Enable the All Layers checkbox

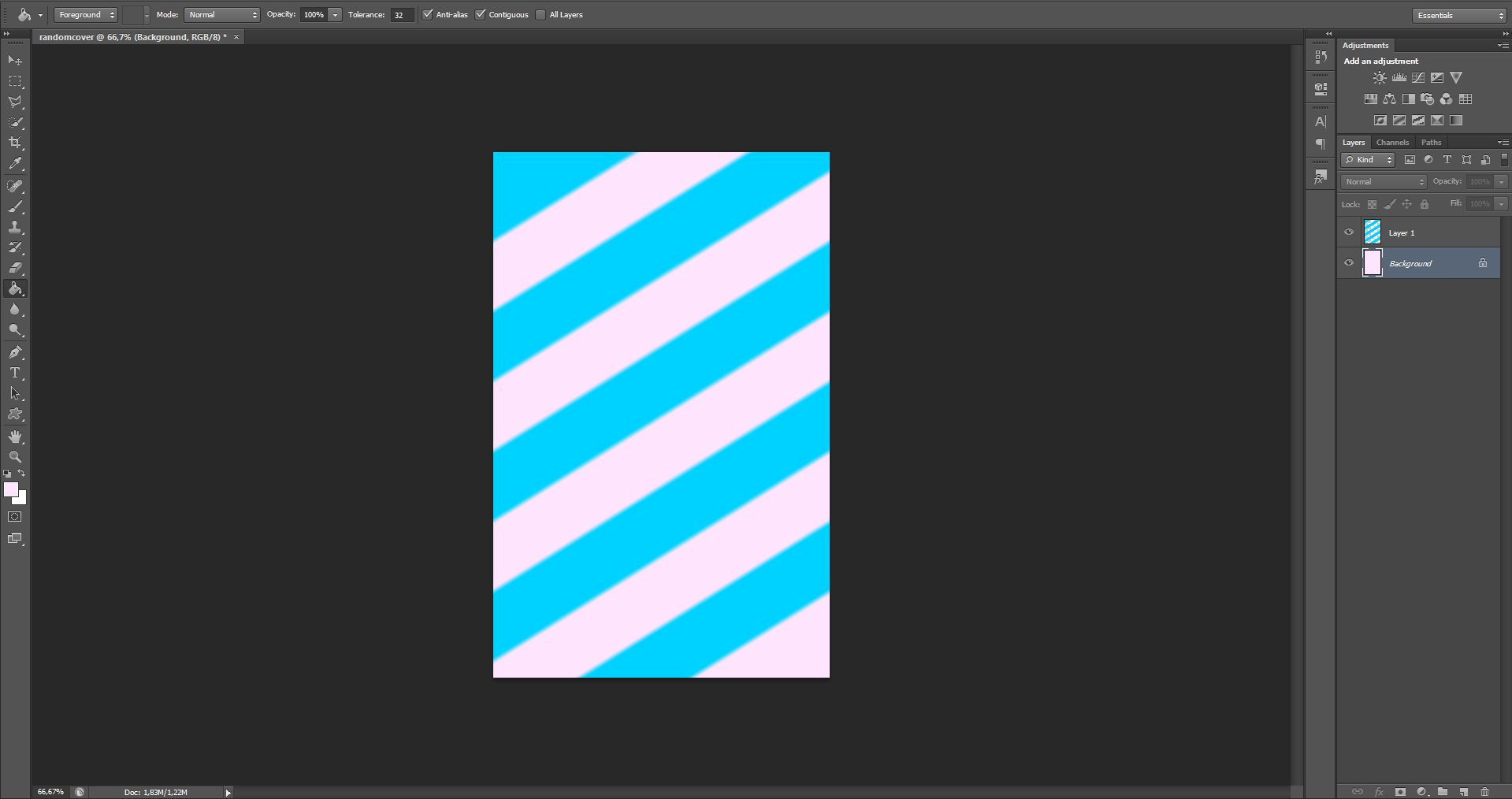click(x=541, y=14)
